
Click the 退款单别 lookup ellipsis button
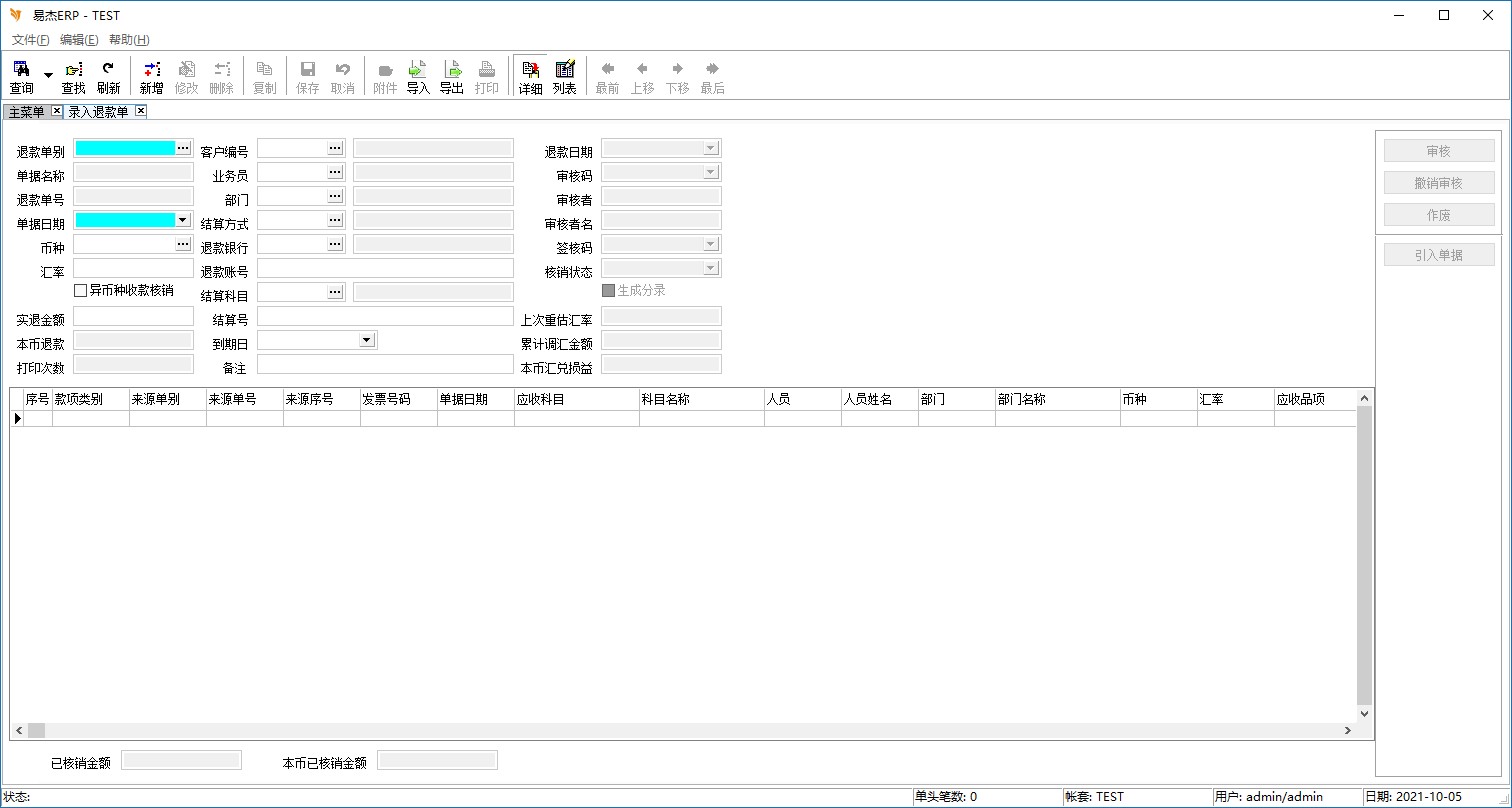tap(183, 148)
